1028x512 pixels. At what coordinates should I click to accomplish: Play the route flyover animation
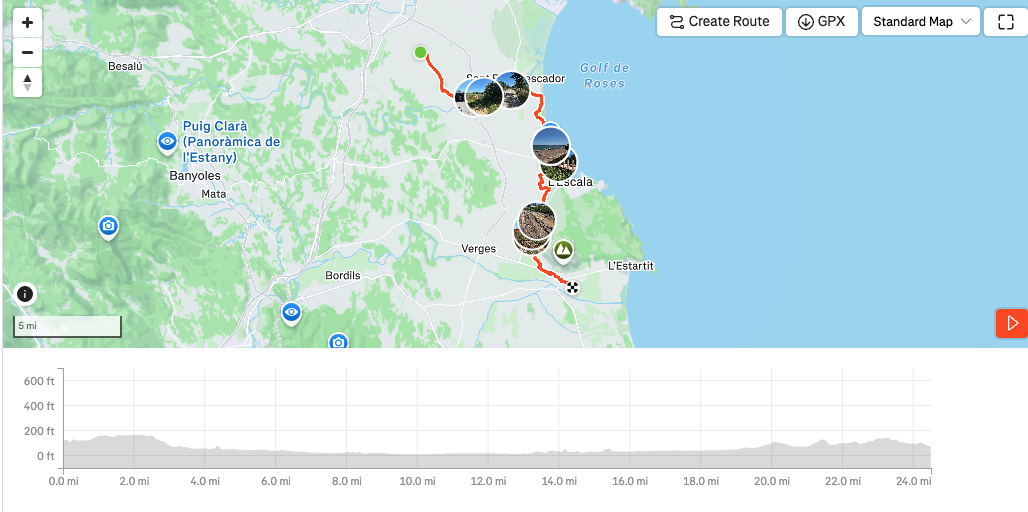coord(1012,323)
